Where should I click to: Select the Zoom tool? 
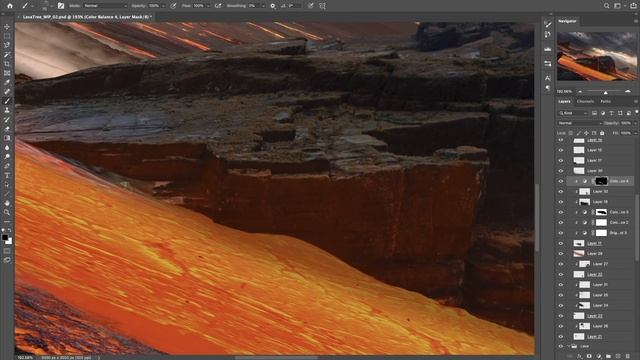tap(7, 212)
